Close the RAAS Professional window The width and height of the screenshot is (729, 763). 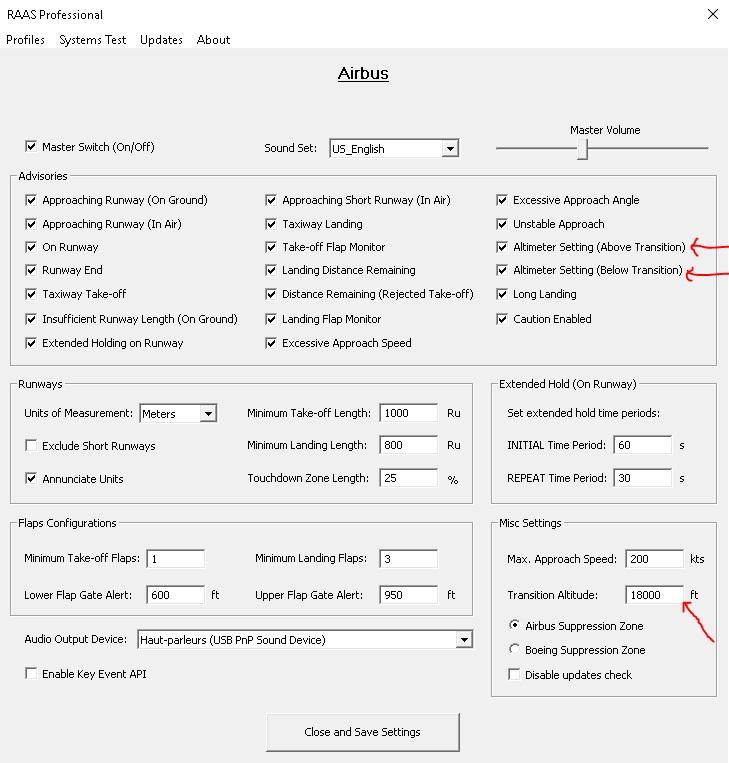[713, 14]
